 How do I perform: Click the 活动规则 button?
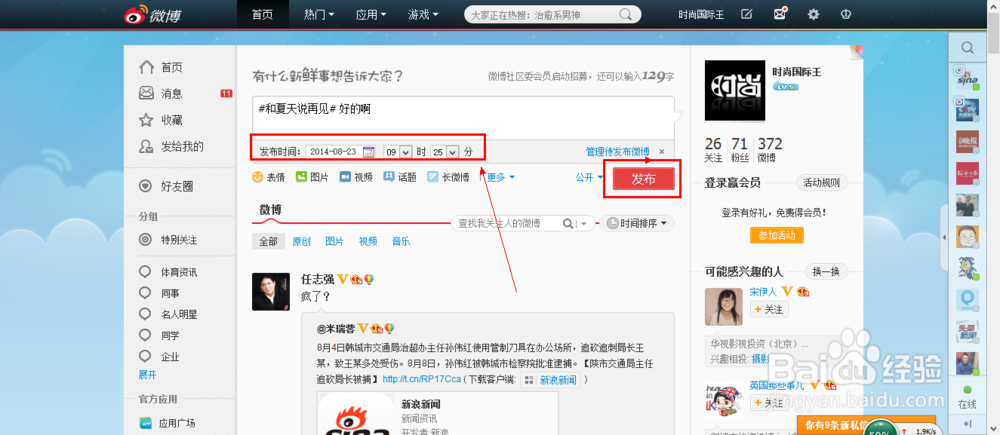pos(822,183)
